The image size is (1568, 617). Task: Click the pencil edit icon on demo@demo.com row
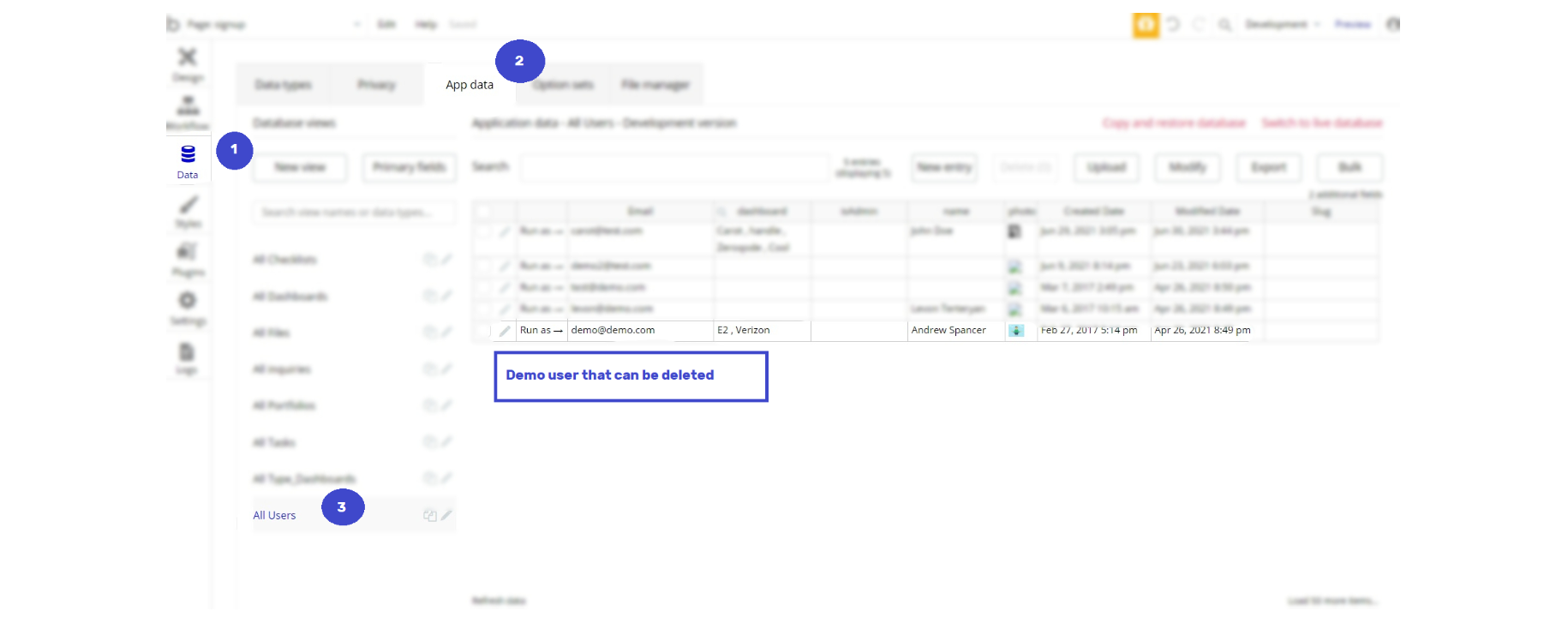(505, 331)
